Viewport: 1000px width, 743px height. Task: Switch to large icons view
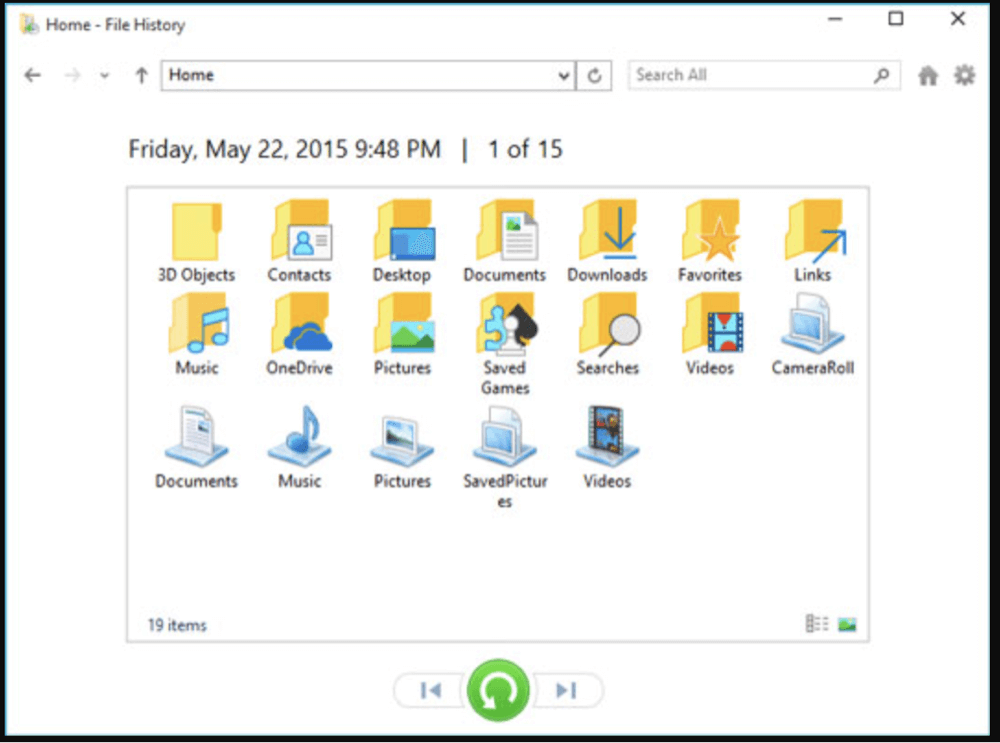[846, 623]
